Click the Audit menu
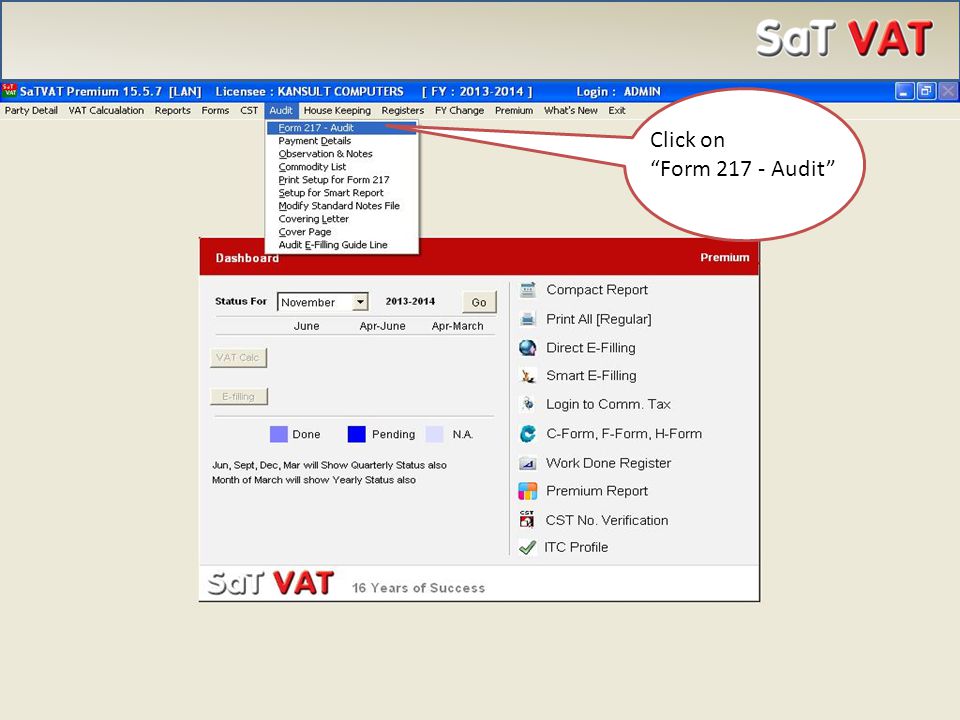This screenshot has height=720, width=960. [x=281, y=110]
